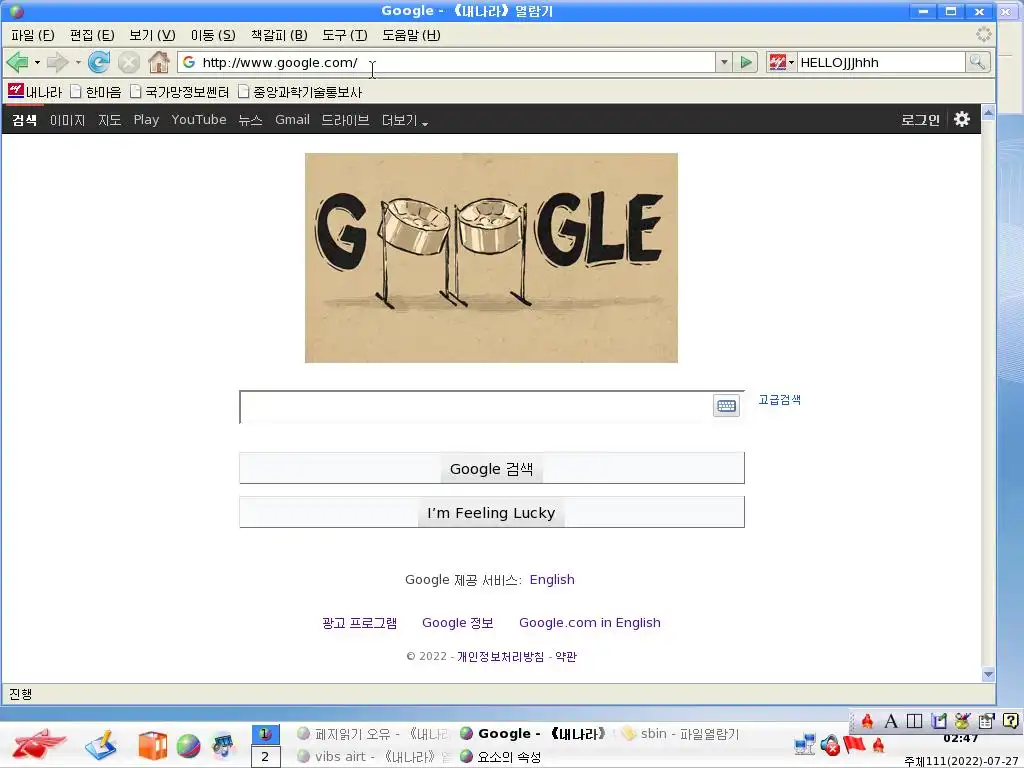Click the network computers tray icon

click(805, 744)
